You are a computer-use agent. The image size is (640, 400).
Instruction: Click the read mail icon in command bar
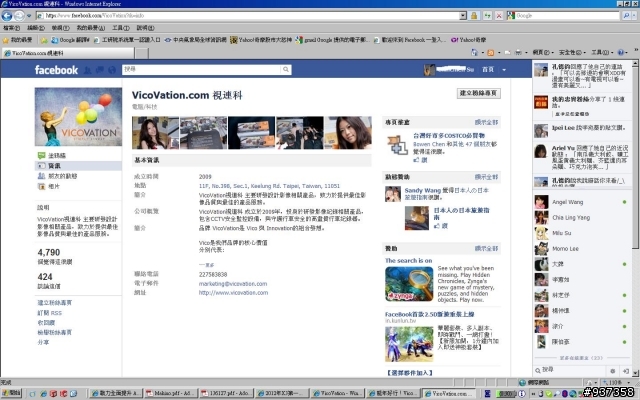coord(507,53)
